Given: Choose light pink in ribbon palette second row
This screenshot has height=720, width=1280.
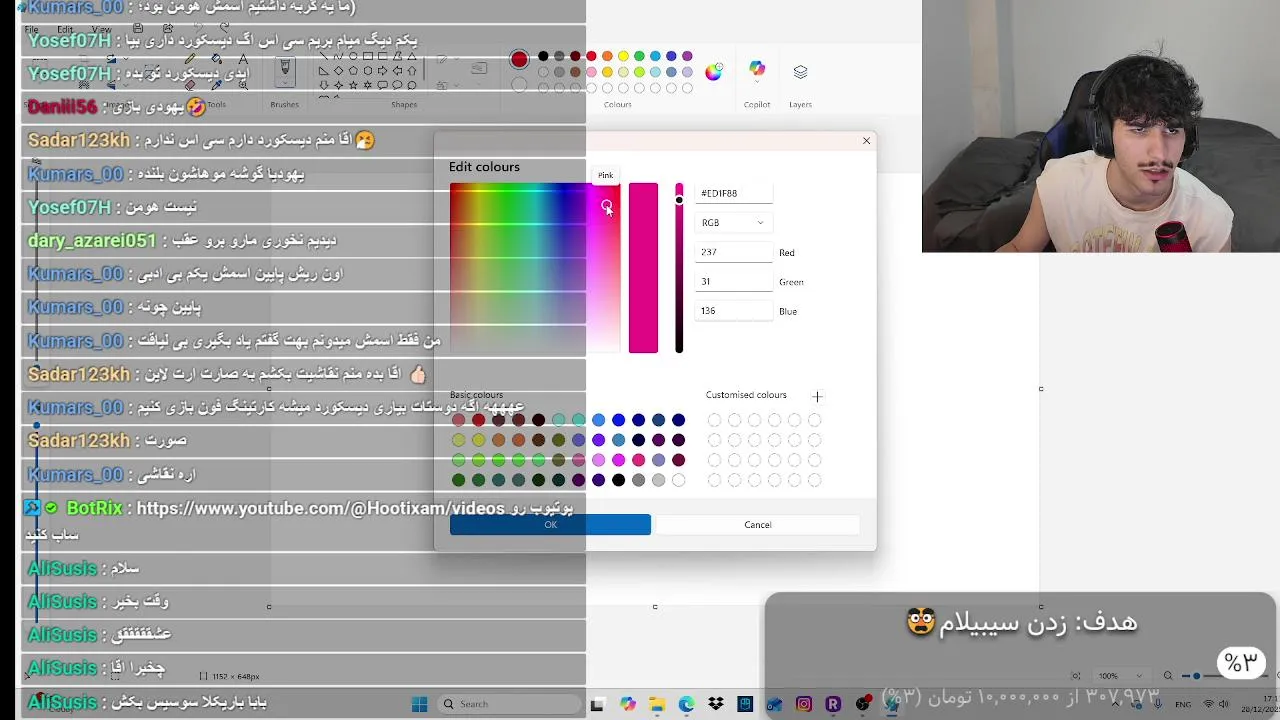Looking at the screenshot, I should [591, 72].
